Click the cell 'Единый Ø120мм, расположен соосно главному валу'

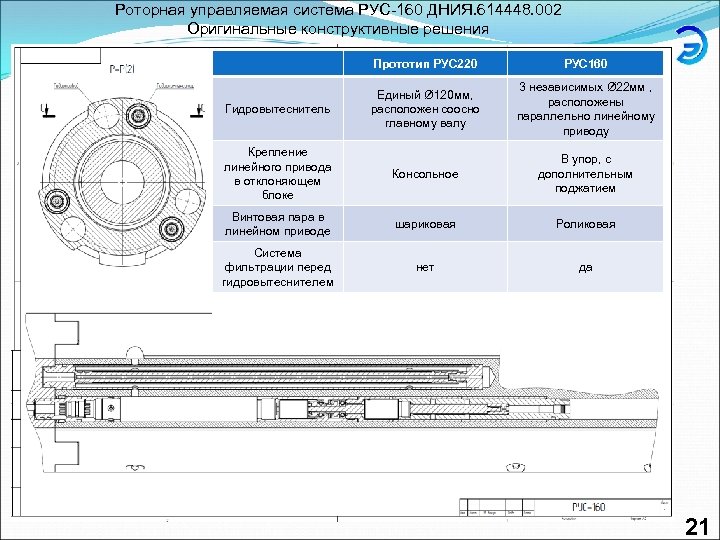point(425,109)
